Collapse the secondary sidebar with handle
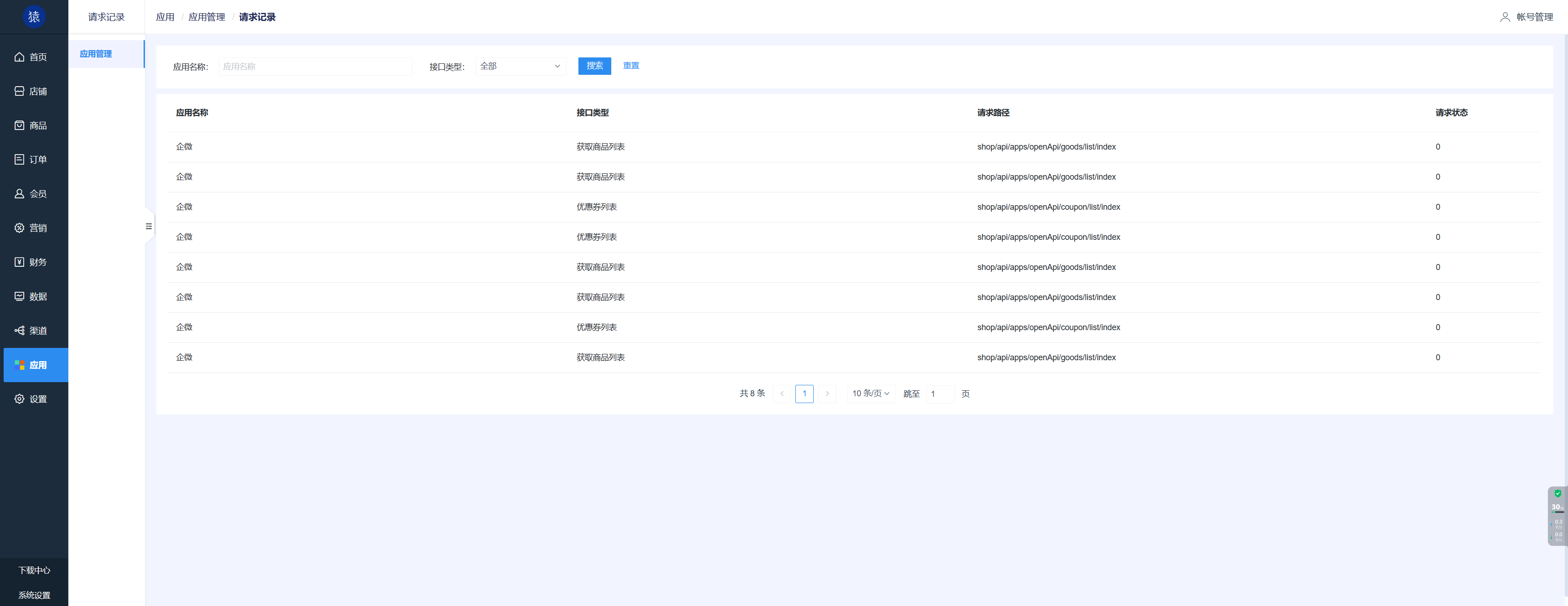1568x606 pixels. click(x=149, y=227)
